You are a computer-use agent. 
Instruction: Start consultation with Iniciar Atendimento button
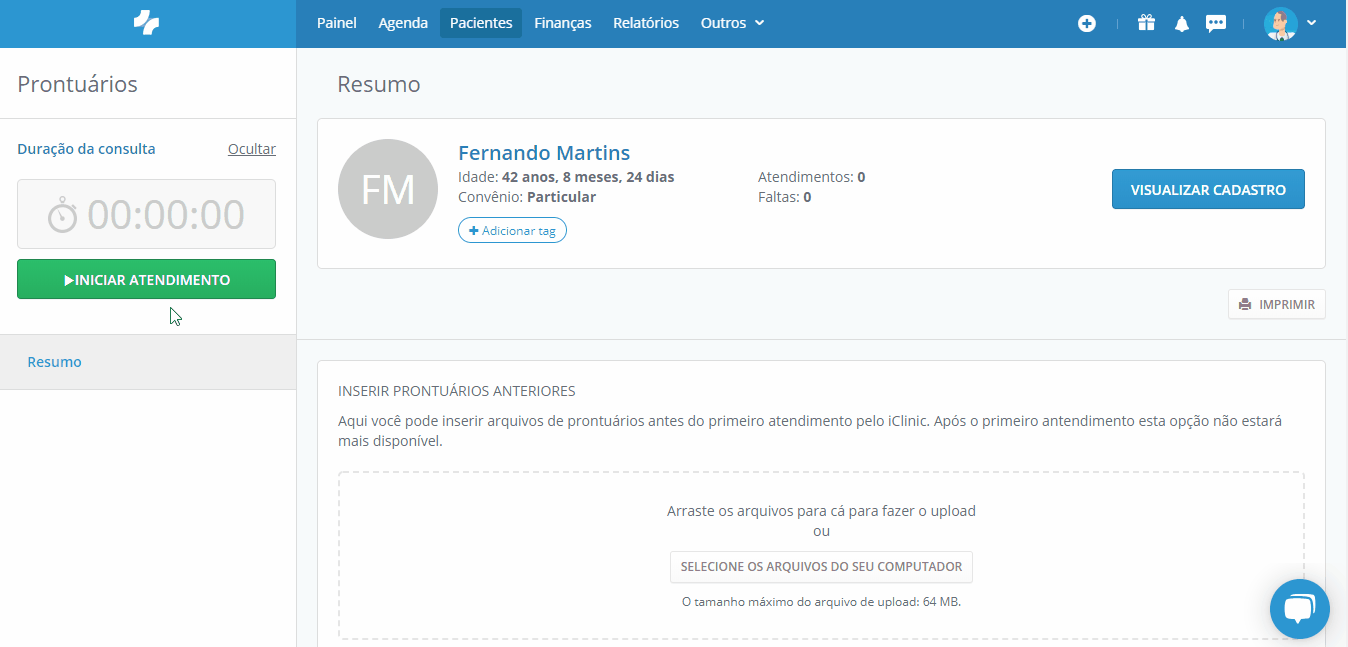(x=146, y=279)
